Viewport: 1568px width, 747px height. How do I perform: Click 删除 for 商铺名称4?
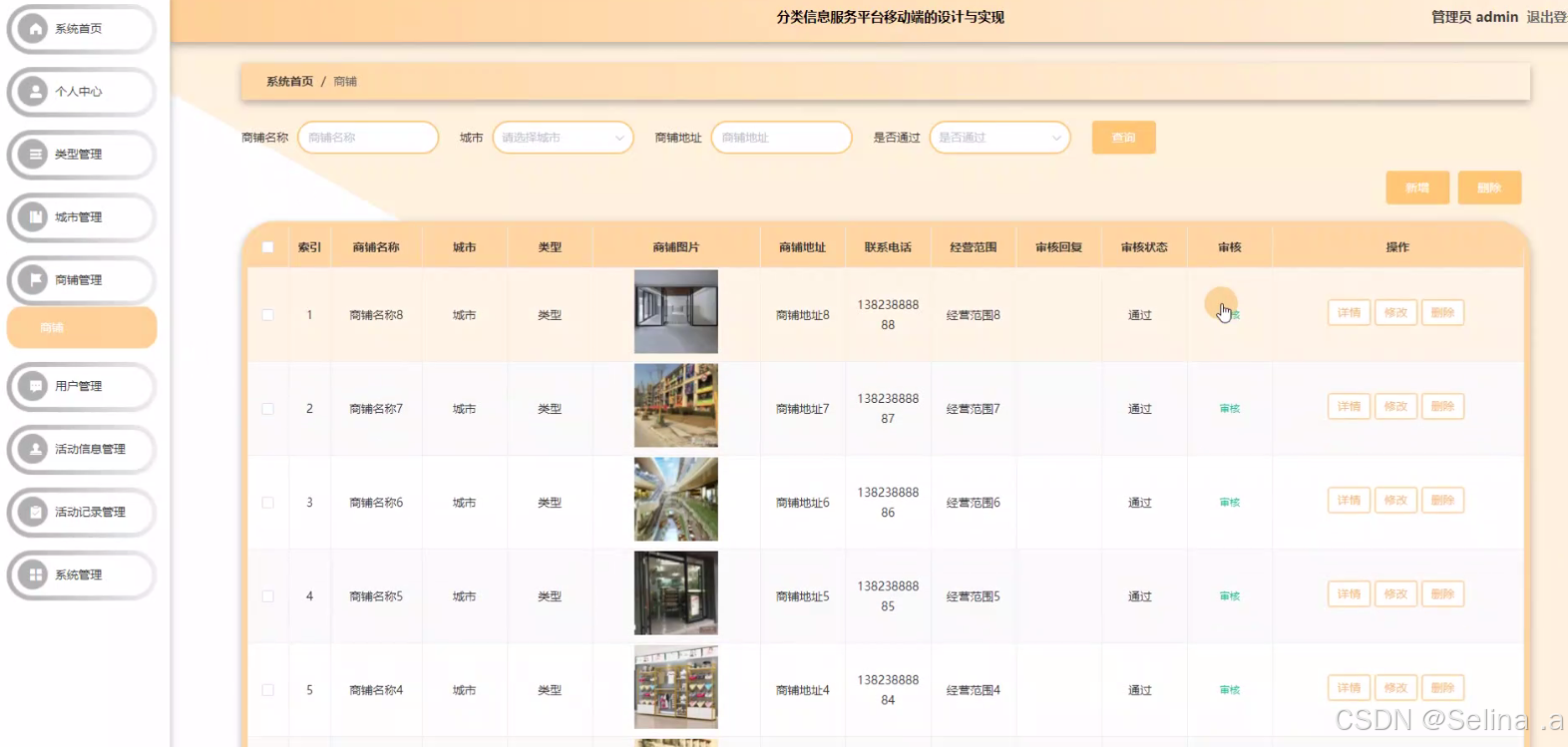coord(1442,688)
